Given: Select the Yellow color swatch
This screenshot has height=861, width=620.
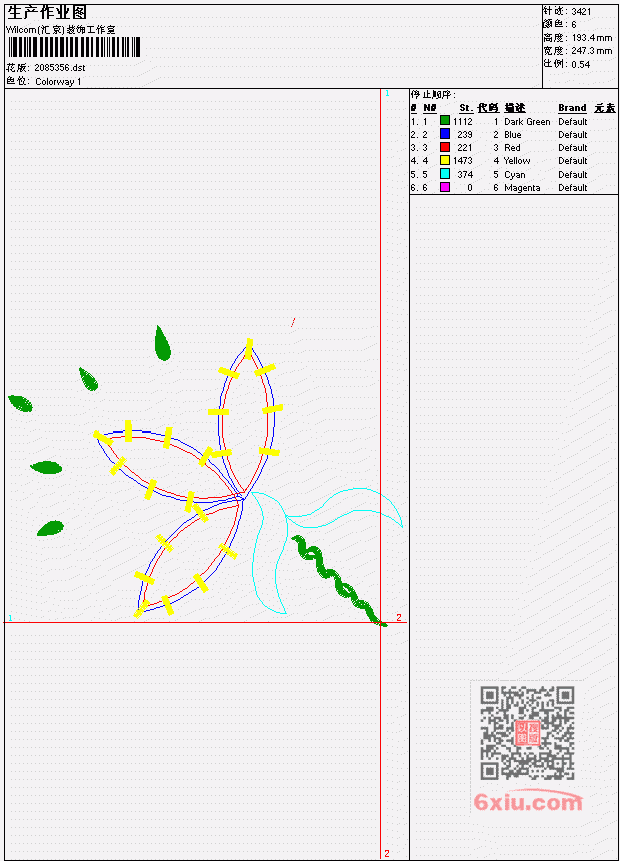Looking at the screenshot, I should (x=445, y=160).
